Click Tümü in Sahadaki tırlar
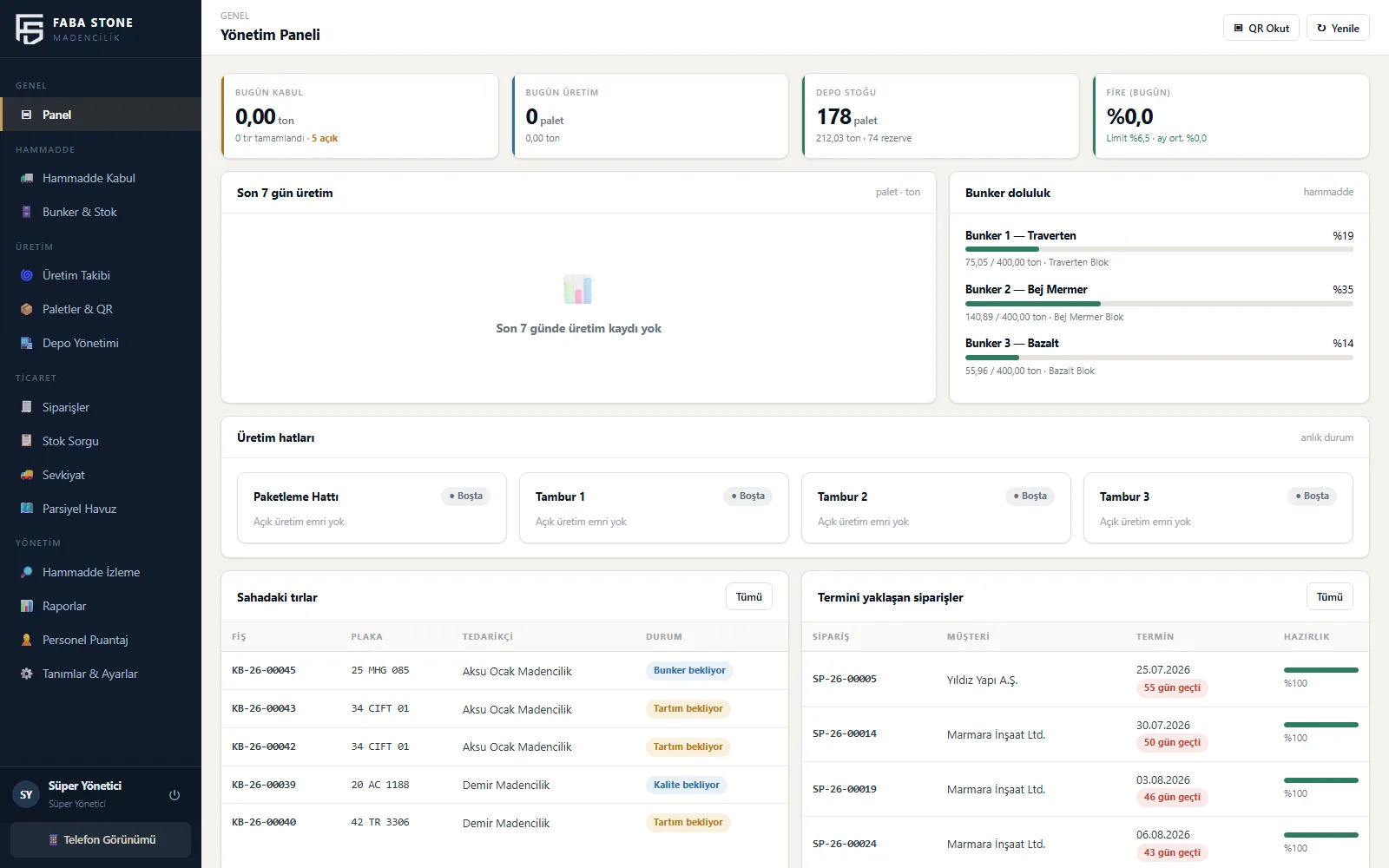The height and width of the screenshot is (868, 1389). click(x=749, y=597)
